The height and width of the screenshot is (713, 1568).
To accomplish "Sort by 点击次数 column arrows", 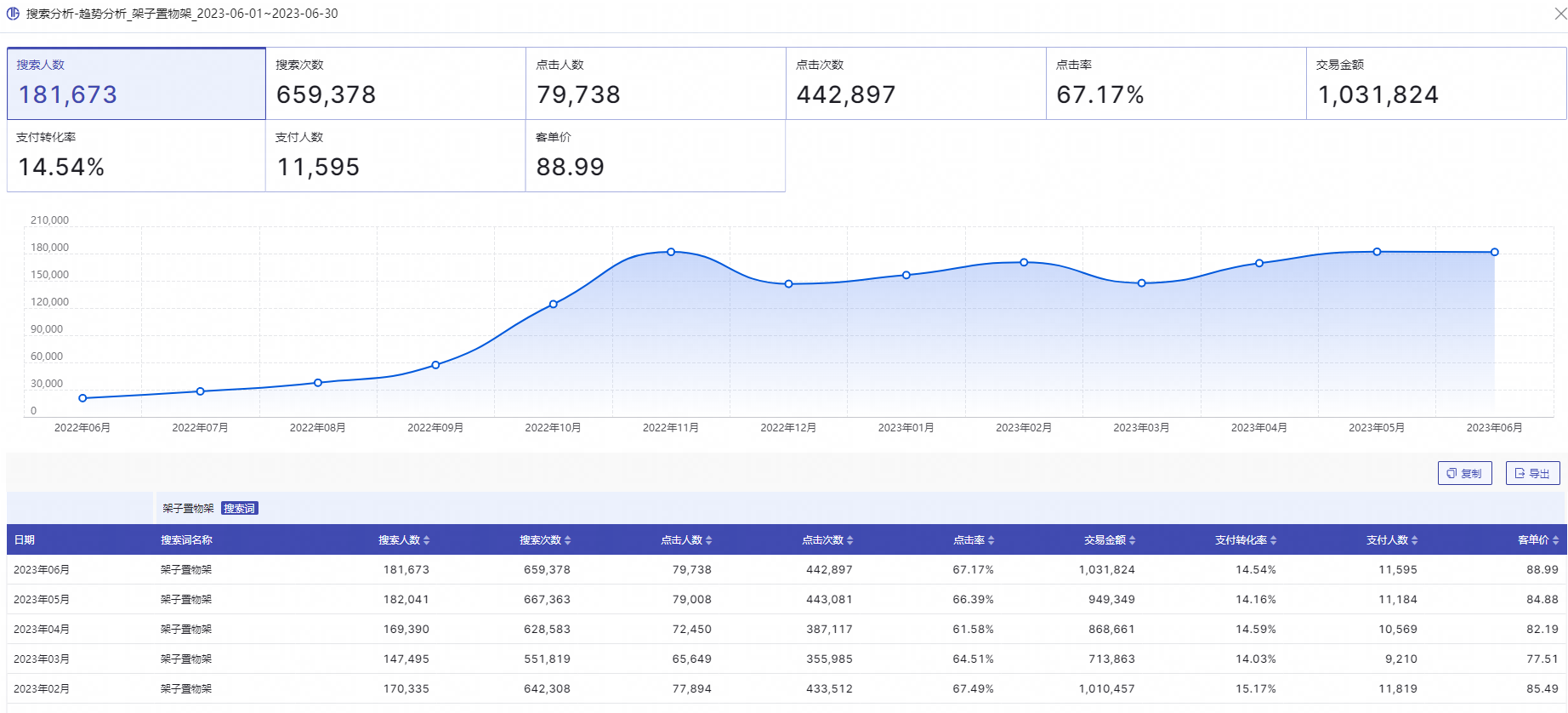I will [849, 540].
